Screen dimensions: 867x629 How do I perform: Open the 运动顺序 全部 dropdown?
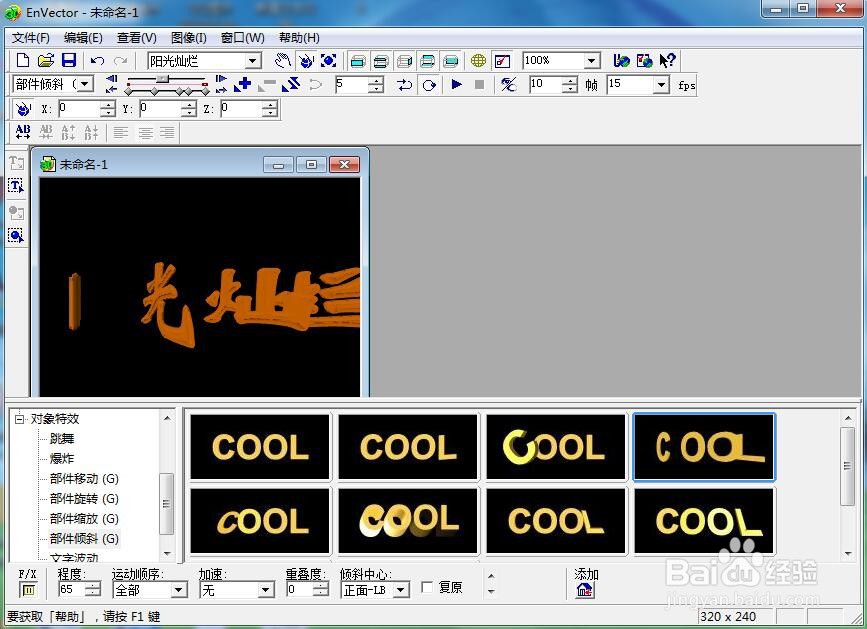[x=178, y=590]
